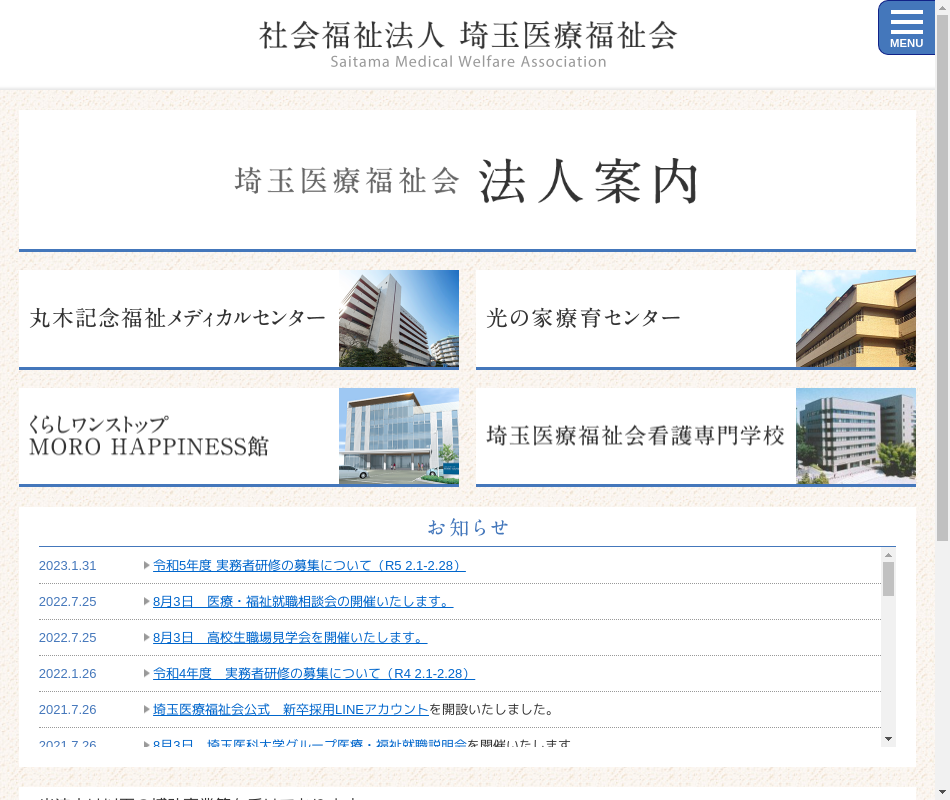Viewport: 950px width, 800px height.
Task: Open 新卒採用LINEアカウント news link
Action: [291, 709]
